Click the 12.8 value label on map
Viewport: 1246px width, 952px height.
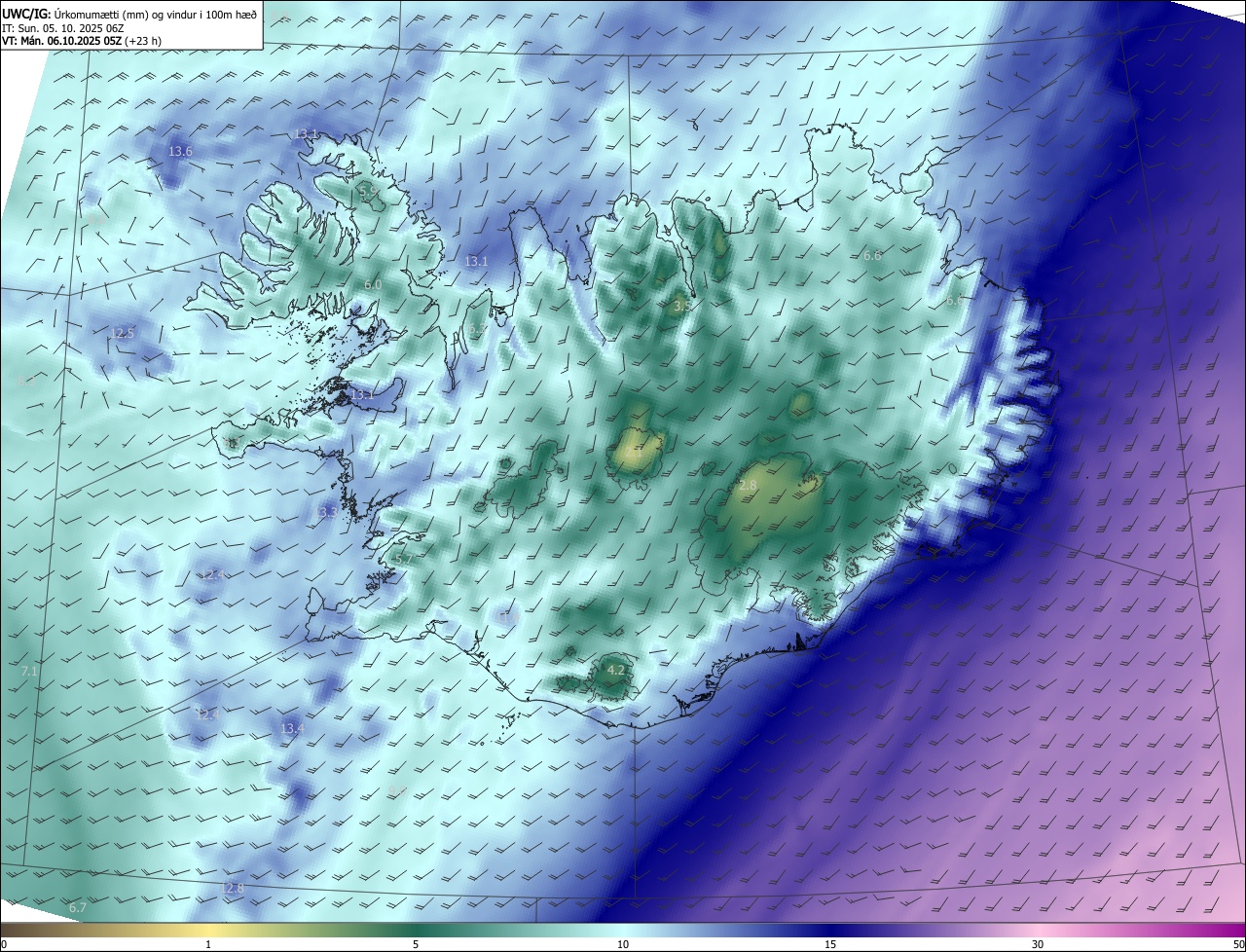coord(233,889)
